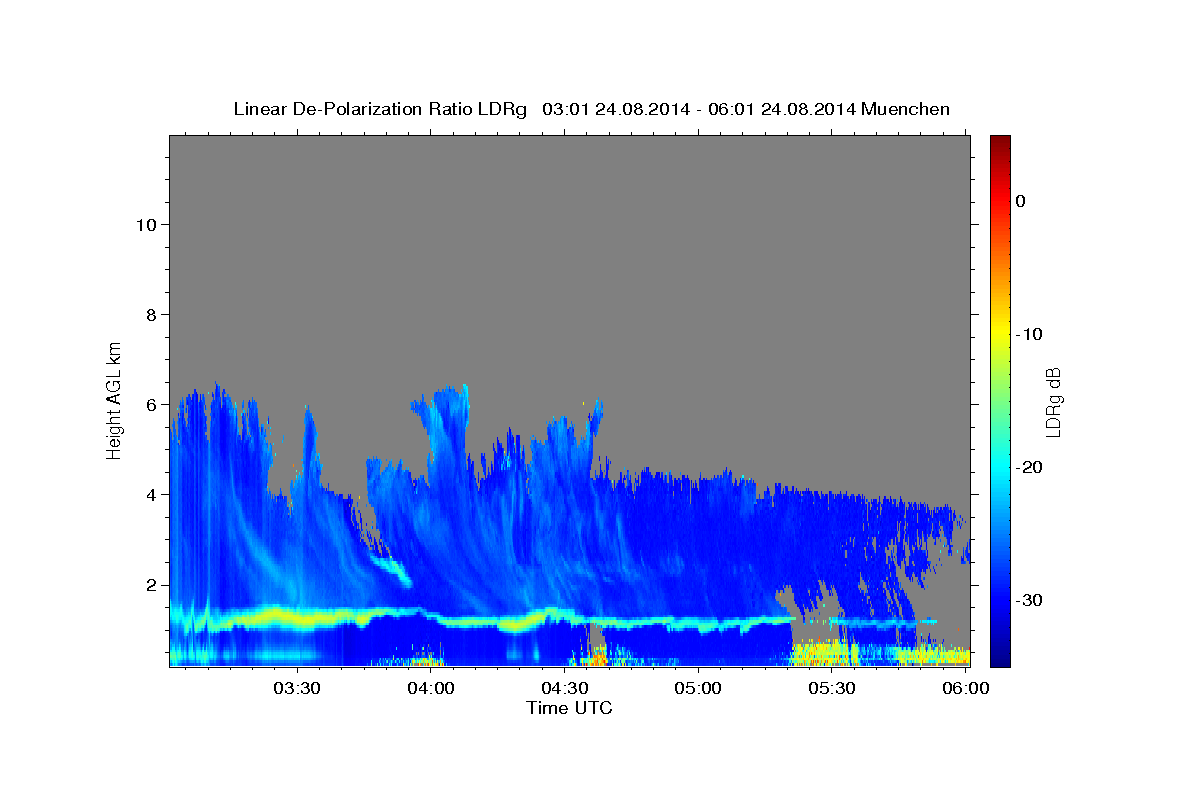Click the height tick label 2

[x=150, y=585]
